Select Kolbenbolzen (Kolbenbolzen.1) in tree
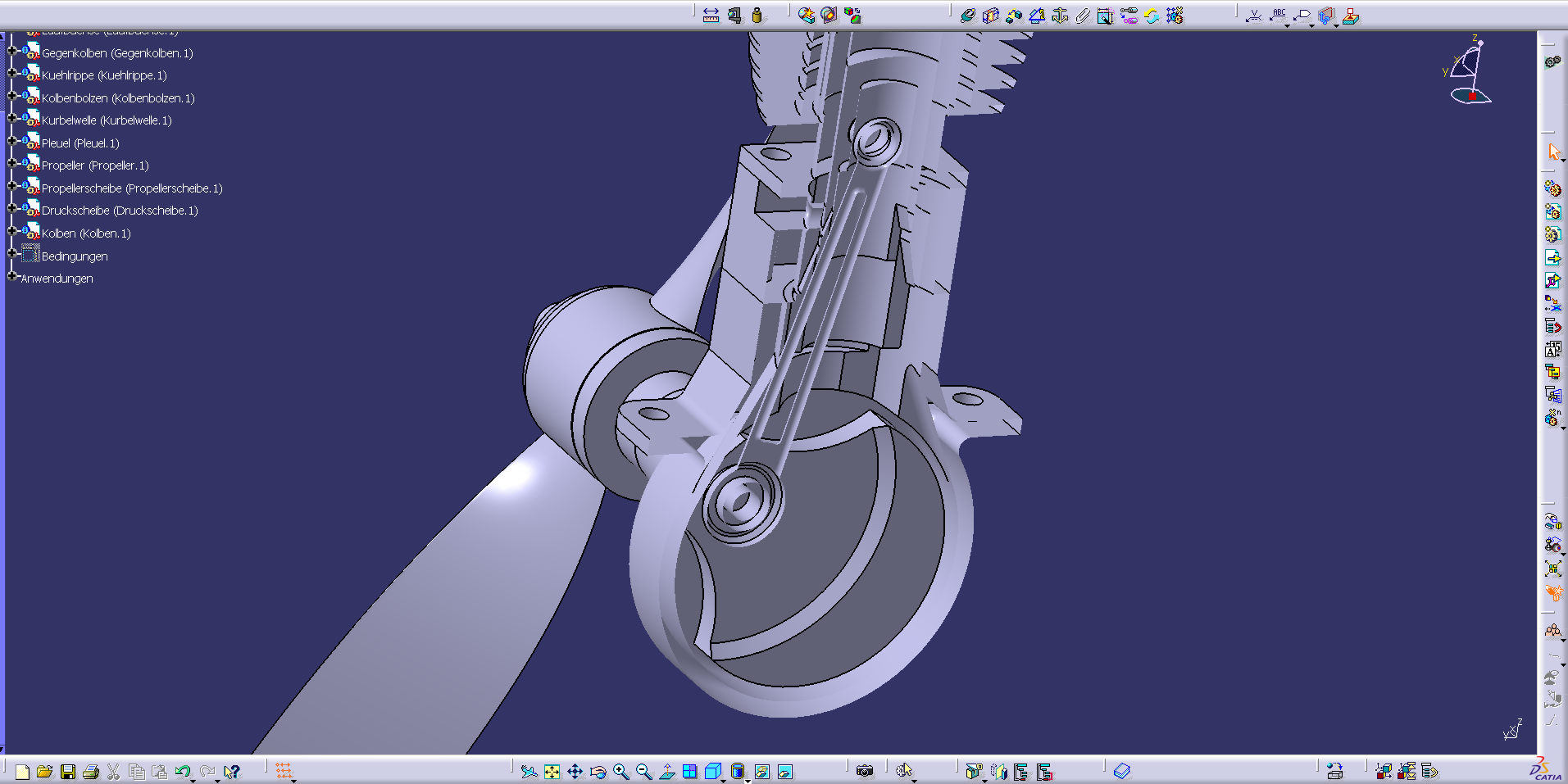 [118, 98]
